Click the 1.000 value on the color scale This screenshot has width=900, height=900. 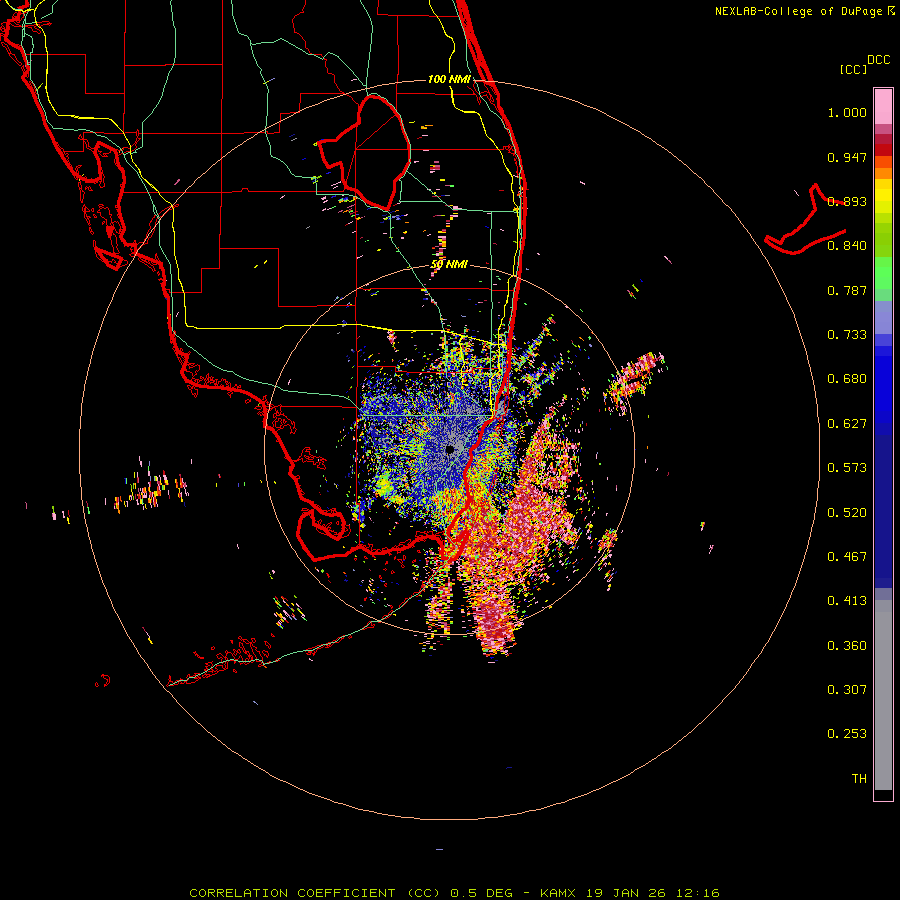(x=847, y=112)
